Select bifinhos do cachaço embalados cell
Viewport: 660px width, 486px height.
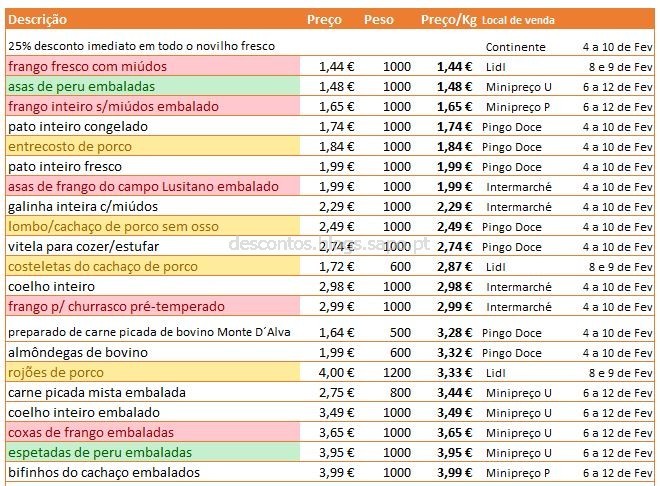[153, 472]
